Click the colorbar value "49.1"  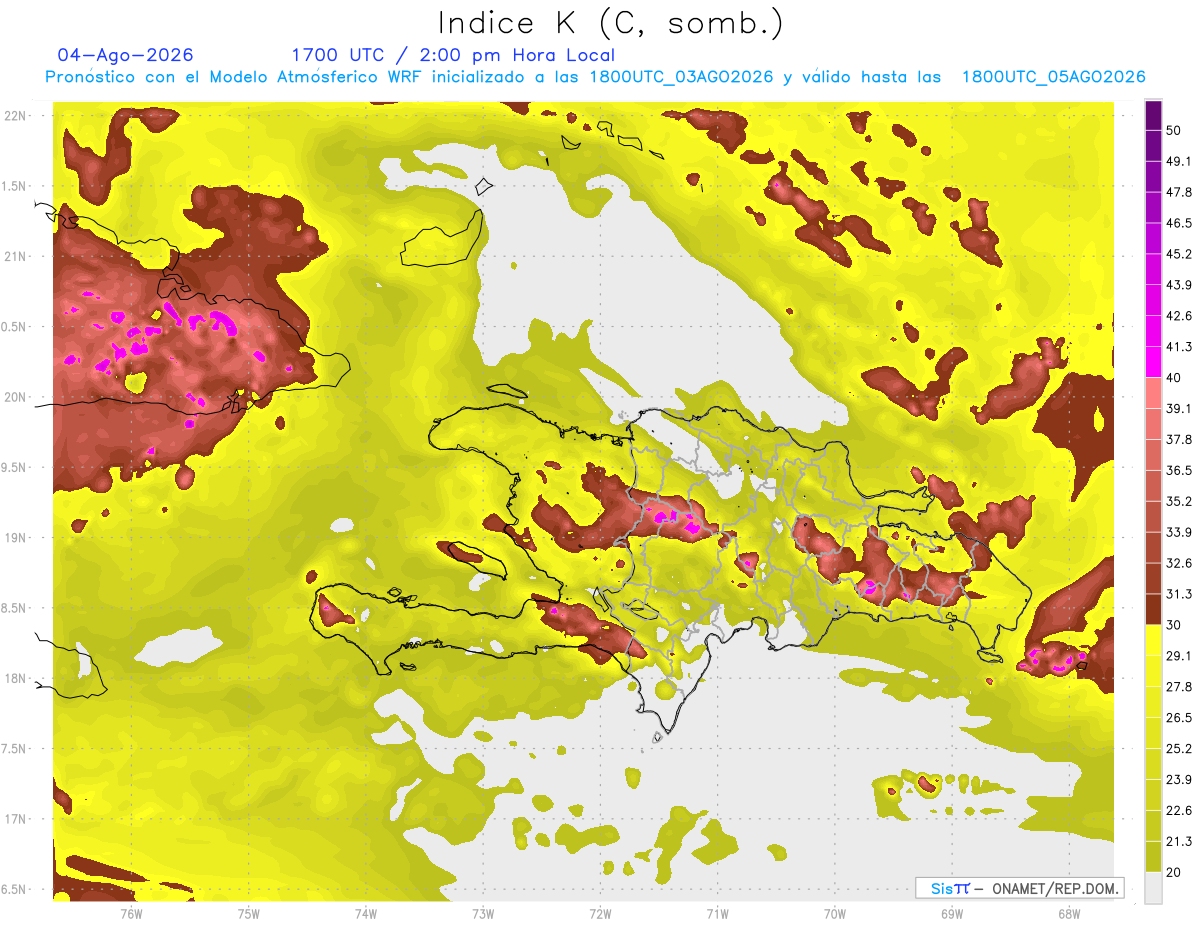click(x=1179, y=161)
